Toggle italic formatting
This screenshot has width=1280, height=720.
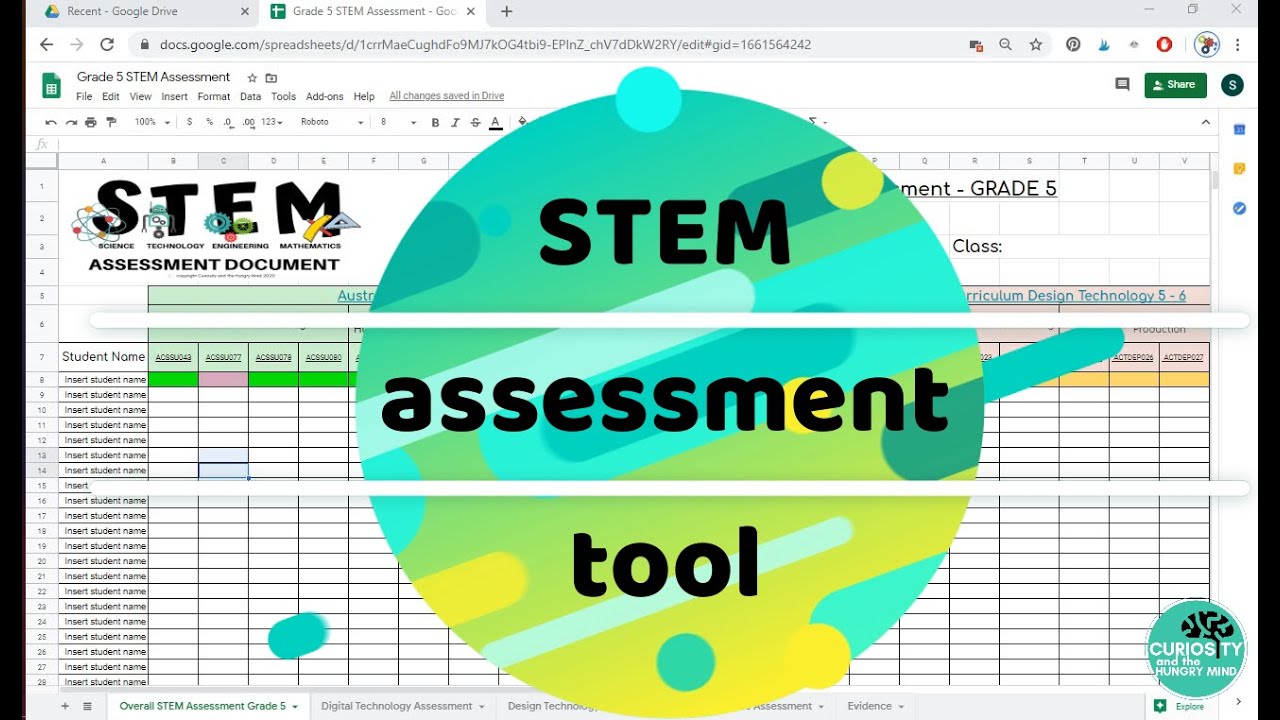tap(455, 122)
